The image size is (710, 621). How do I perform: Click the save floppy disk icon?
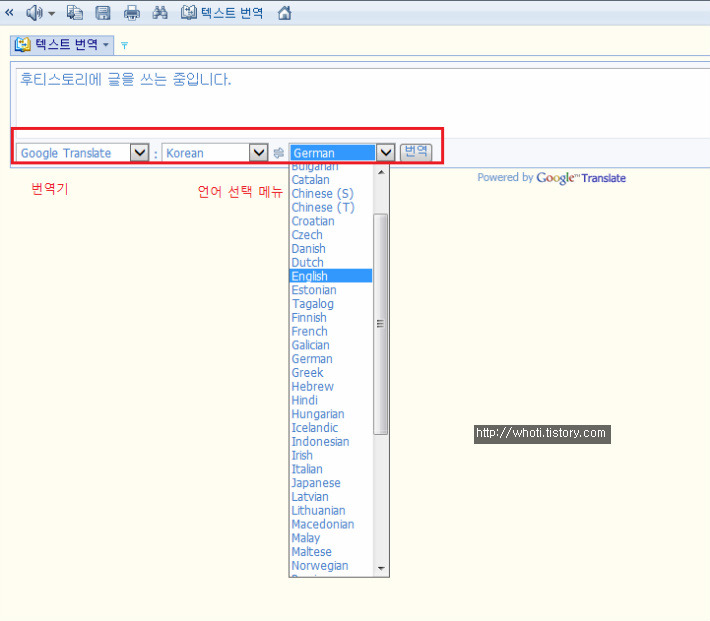(x=103, y=13)
